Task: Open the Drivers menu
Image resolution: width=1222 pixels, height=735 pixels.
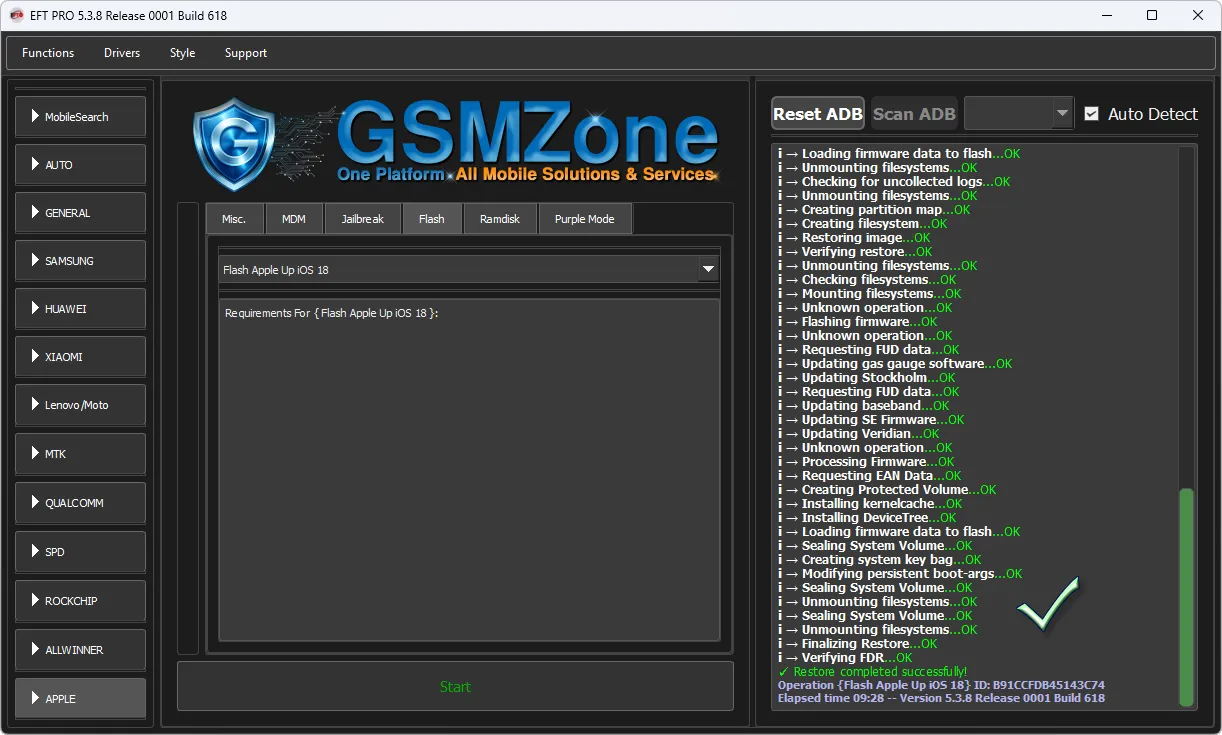Action: coord(122,53)
